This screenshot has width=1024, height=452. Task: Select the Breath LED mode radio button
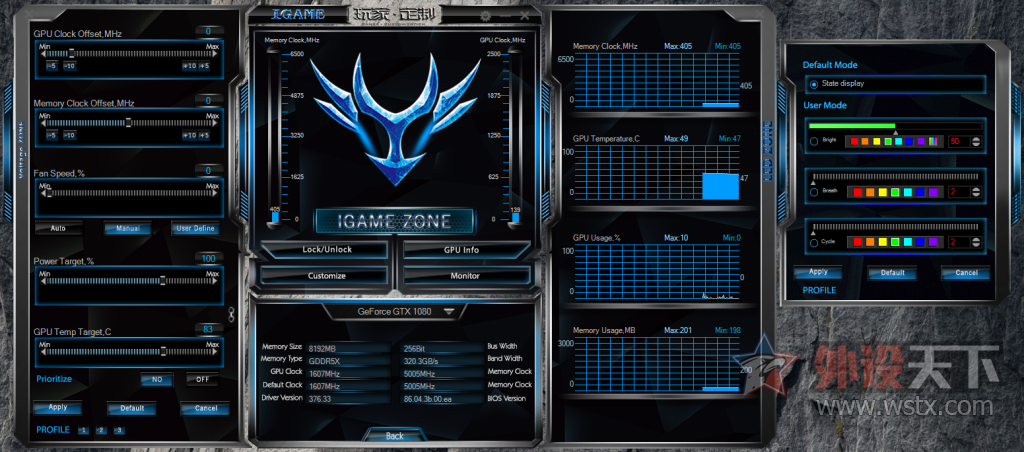click(x=814, y=192)
